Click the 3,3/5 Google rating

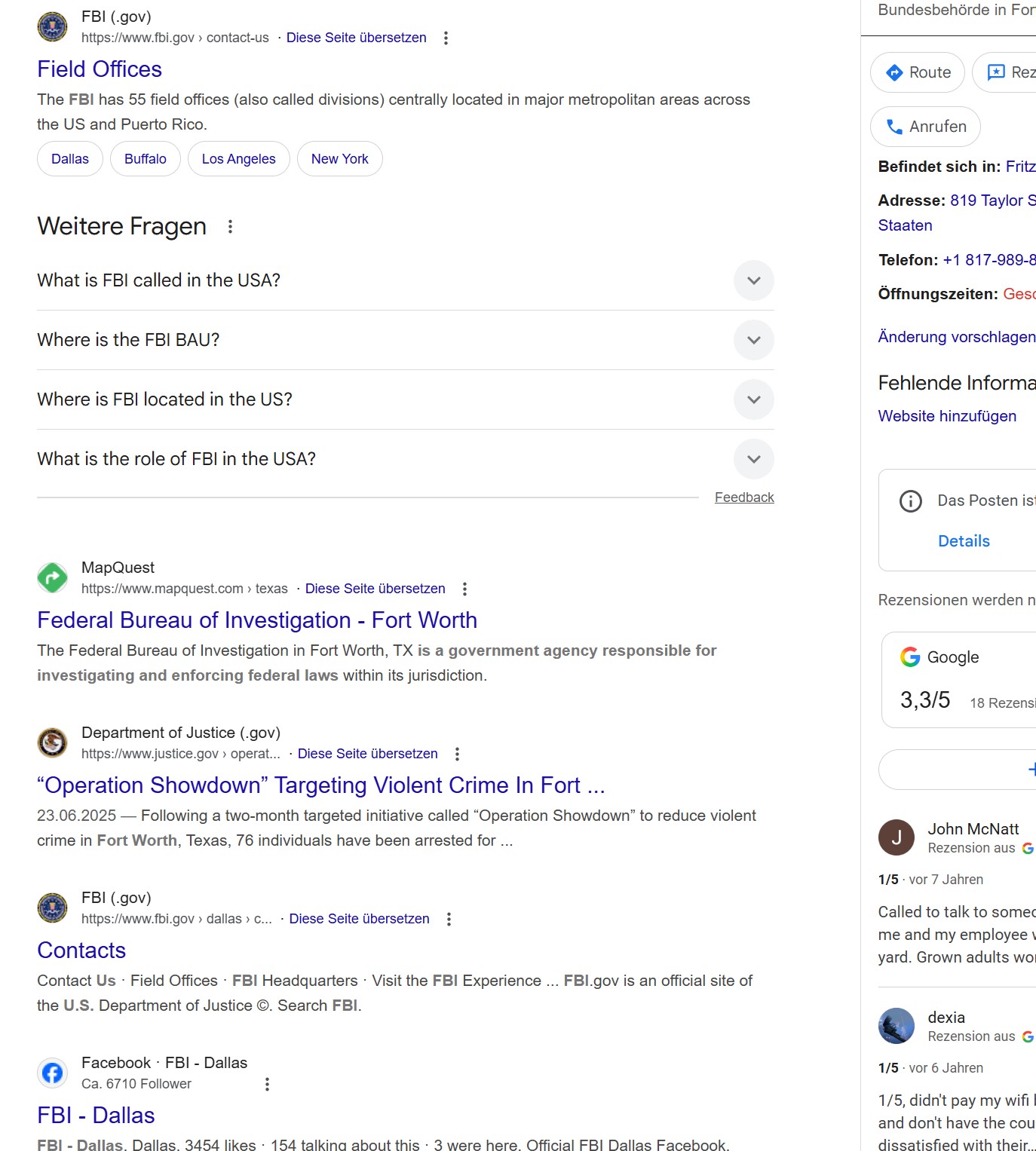click(x=925, y=700)
